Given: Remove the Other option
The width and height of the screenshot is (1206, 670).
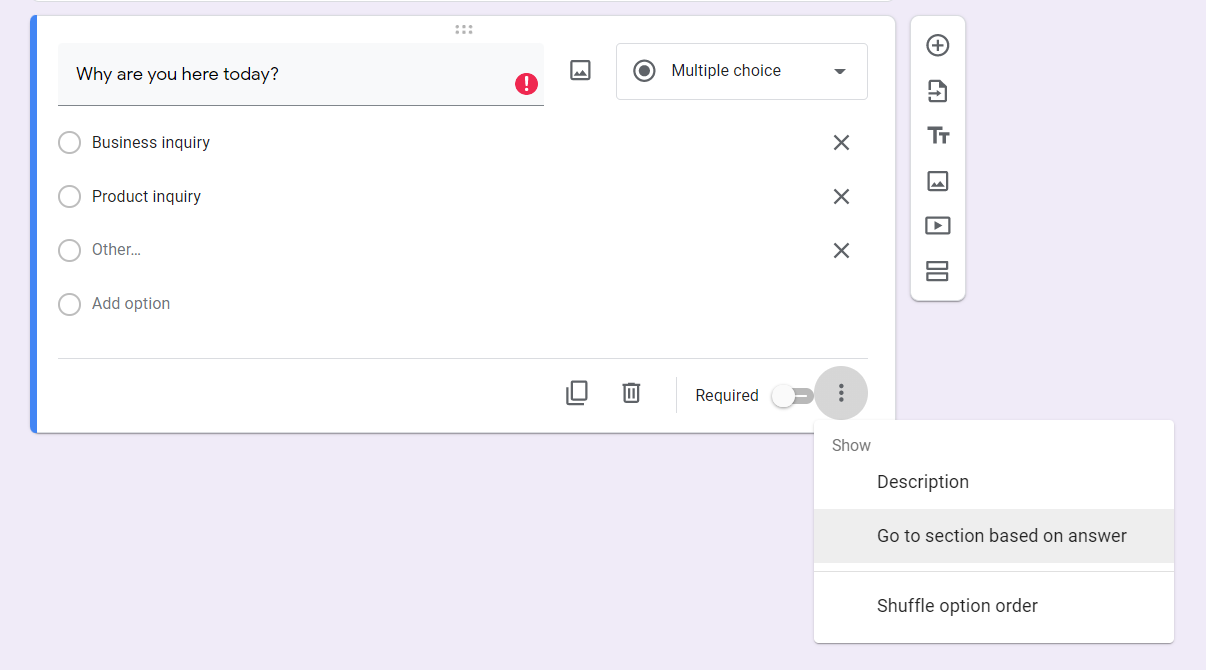Looking at the screenshot, I should 841,250.
